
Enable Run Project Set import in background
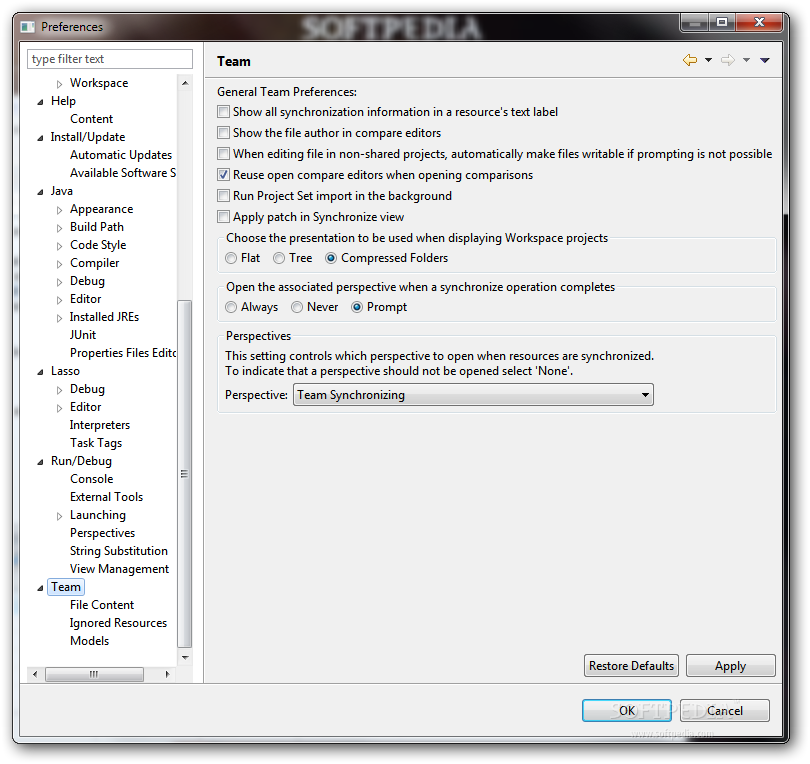point(223,196)
